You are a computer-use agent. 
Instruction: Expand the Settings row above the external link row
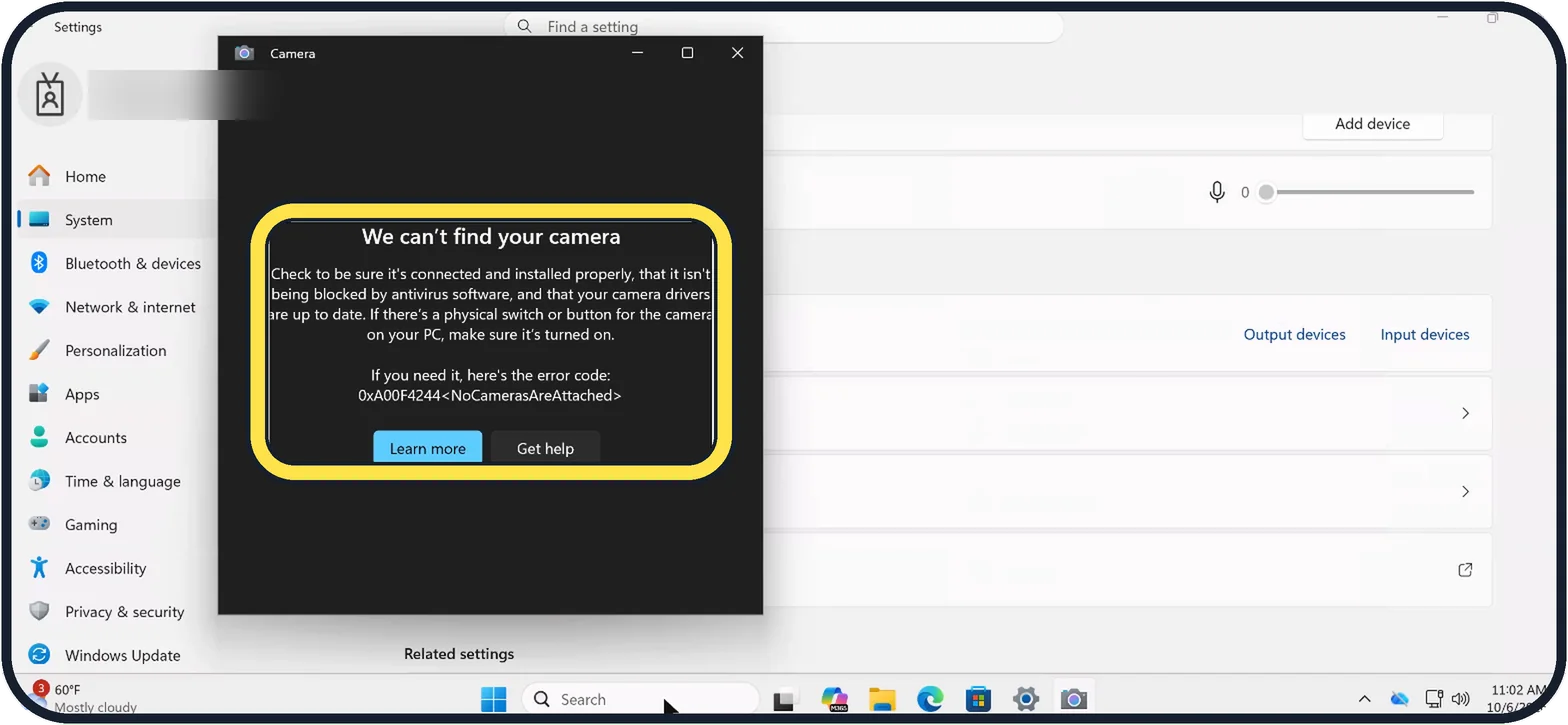click(1465, 491)
